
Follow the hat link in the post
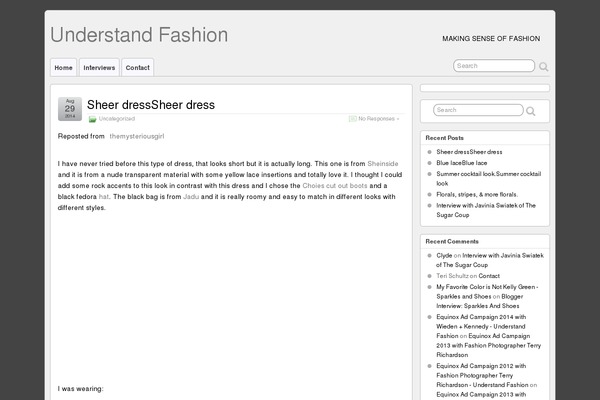(x=104, y=197)
